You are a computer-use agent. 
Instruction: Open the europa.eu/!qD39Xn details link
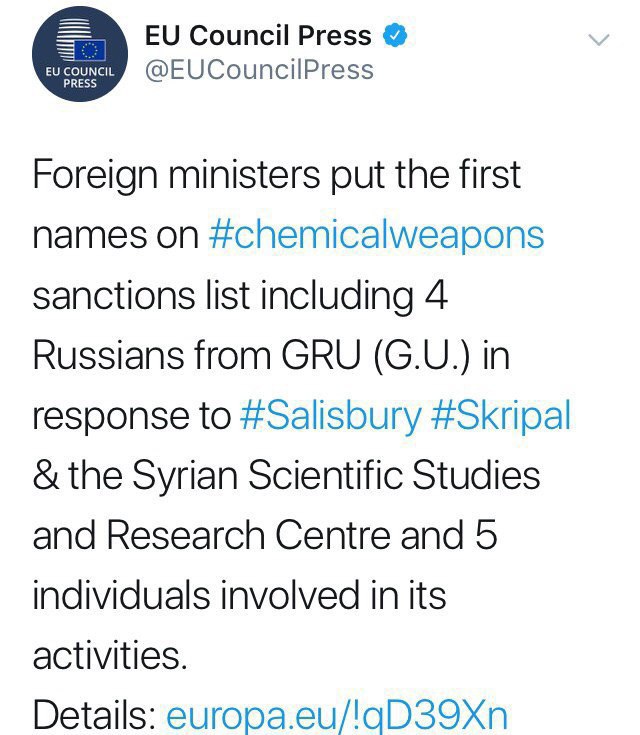[337, 716]
